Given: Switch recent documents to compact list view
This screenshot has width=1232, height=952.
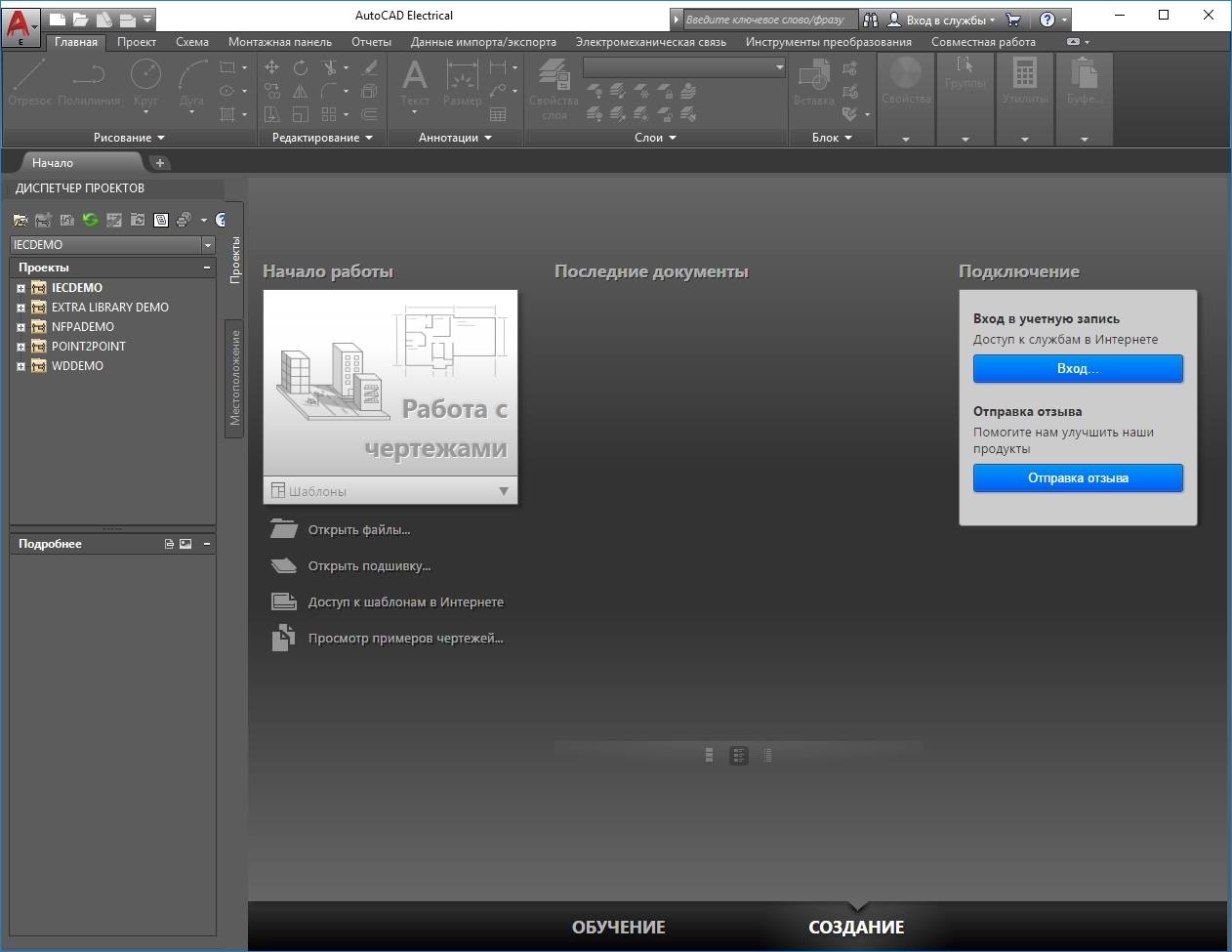Looking at the screenshot, I should [768, 755].
